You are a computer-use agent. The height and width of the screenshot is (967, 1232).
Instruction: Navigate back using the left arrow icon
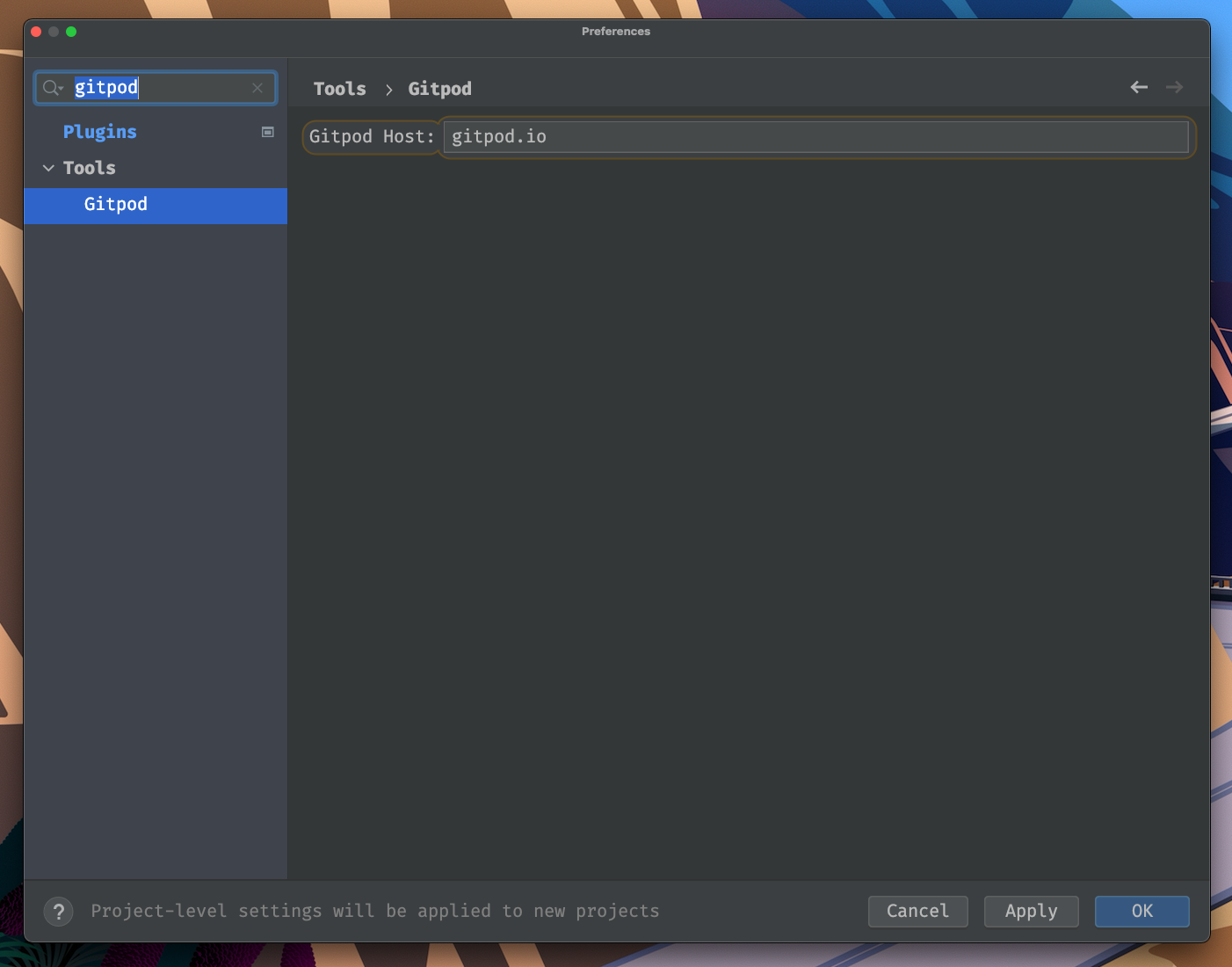pos(1139,87)
